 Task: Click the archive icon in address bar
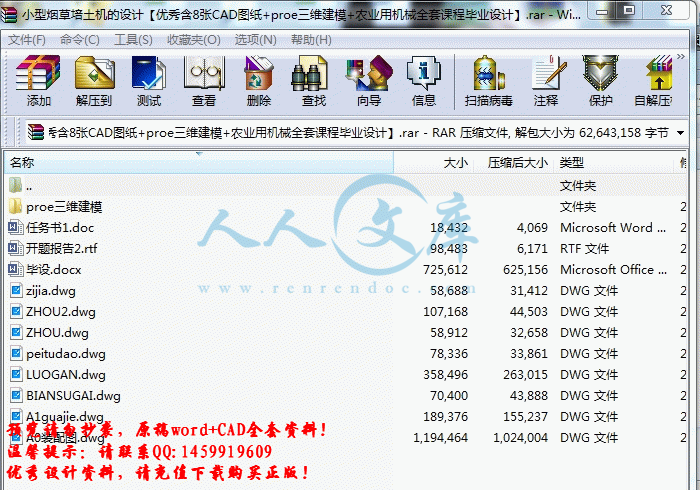click(36, 133)
